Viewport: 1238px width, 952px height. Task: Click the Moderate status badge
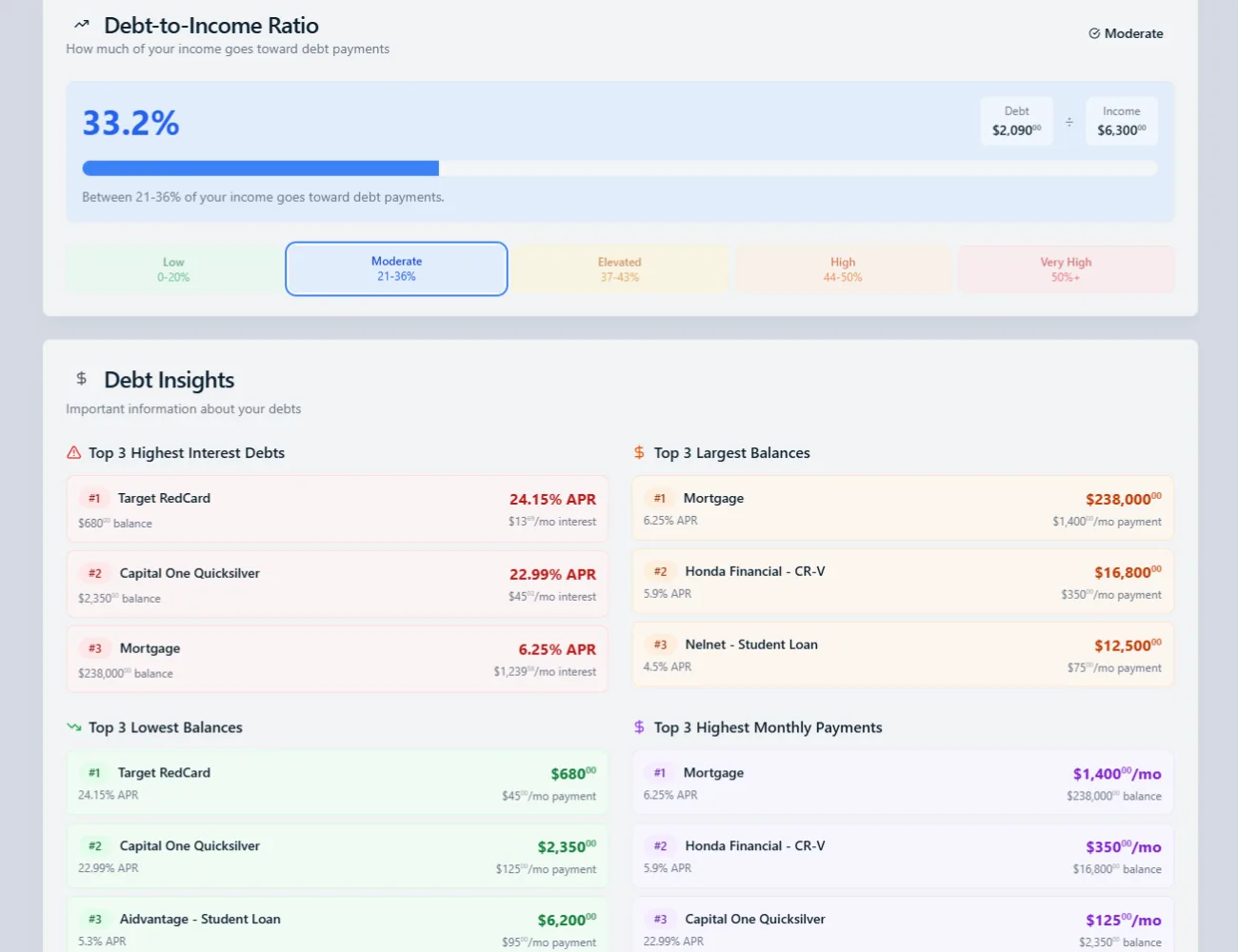1126,33
